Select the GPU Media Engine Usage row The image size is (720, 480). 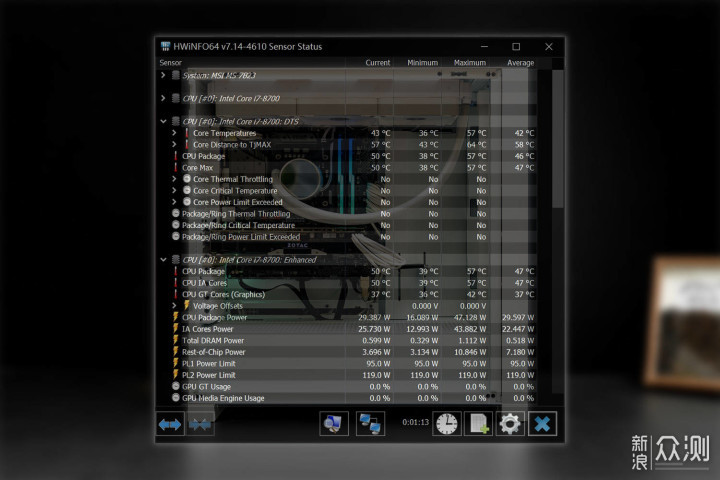tap(354, 398)
